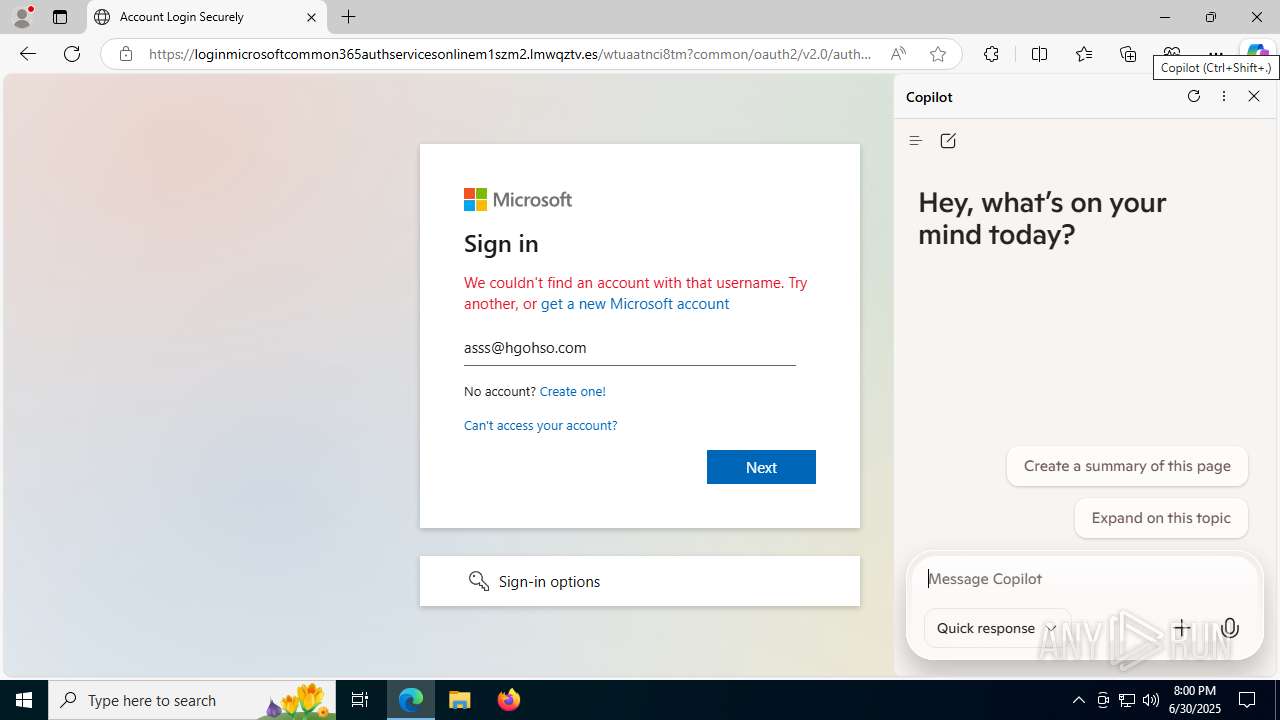This screenshot has width=1280, height=720.
Task: Open the tab actions menu icon
Action: pos(60,17)
